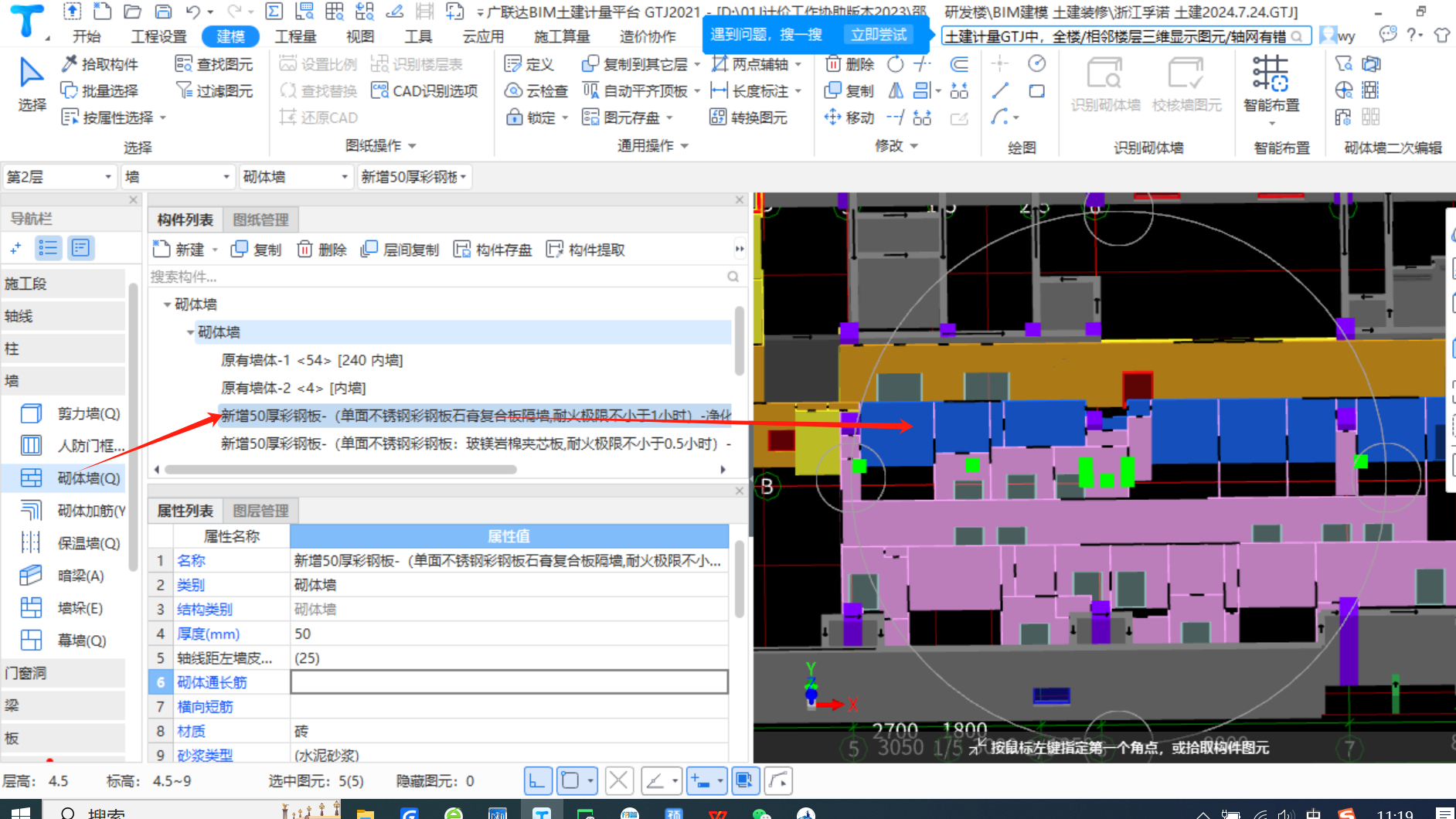Toggle orthogonal mode icon in status bar
Screen dimensions: 1456x819
pos(538,781)
